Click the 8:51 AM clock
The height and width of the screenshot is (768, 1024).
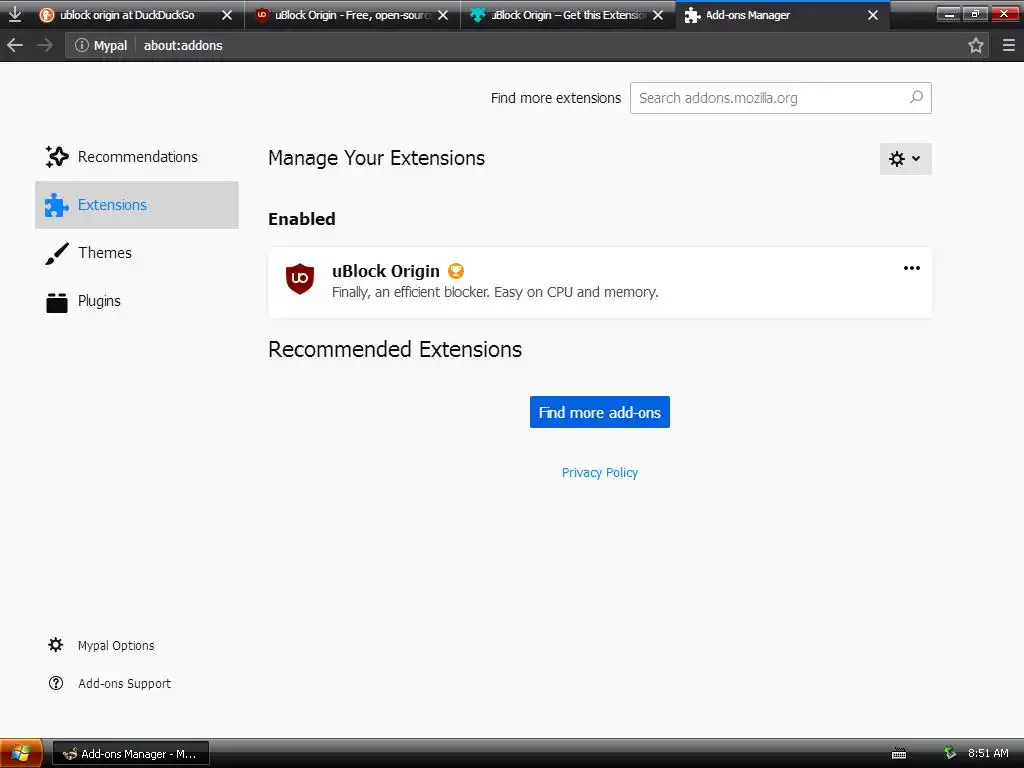click(x=988, y=753)
